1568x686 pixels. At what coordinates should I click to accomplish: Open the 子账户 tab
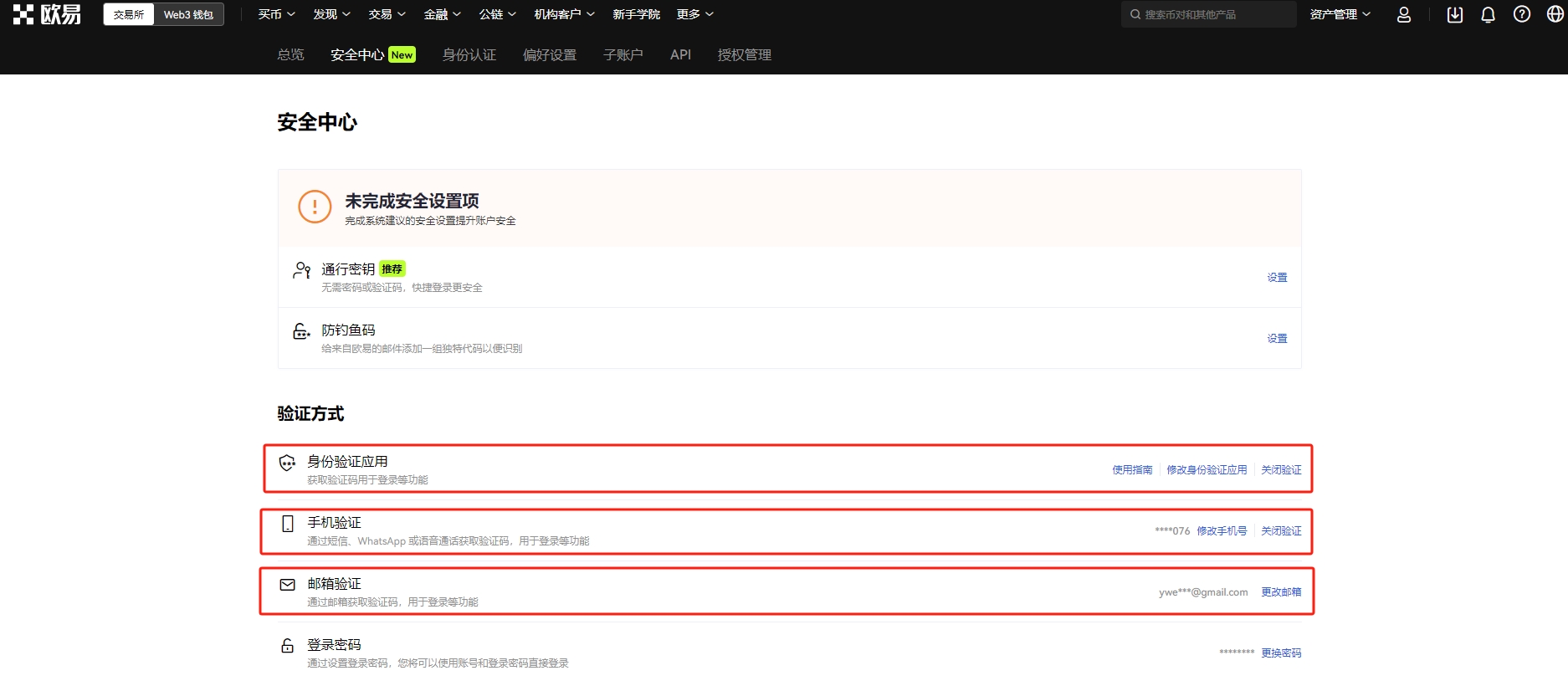click(623, 54)
